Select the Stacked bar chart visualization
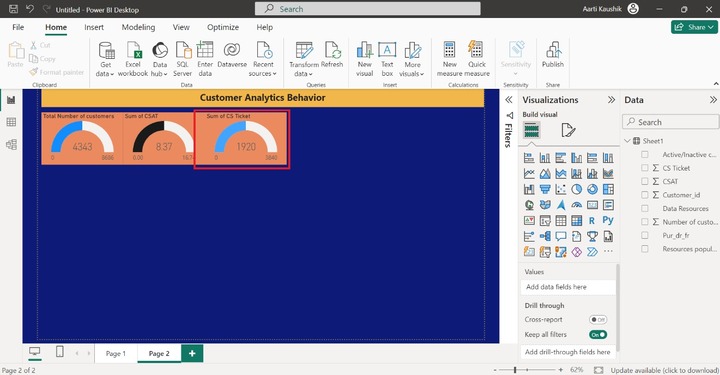This screenshot has width=720, height=375. pyautogui.click(x=529, y=158)
